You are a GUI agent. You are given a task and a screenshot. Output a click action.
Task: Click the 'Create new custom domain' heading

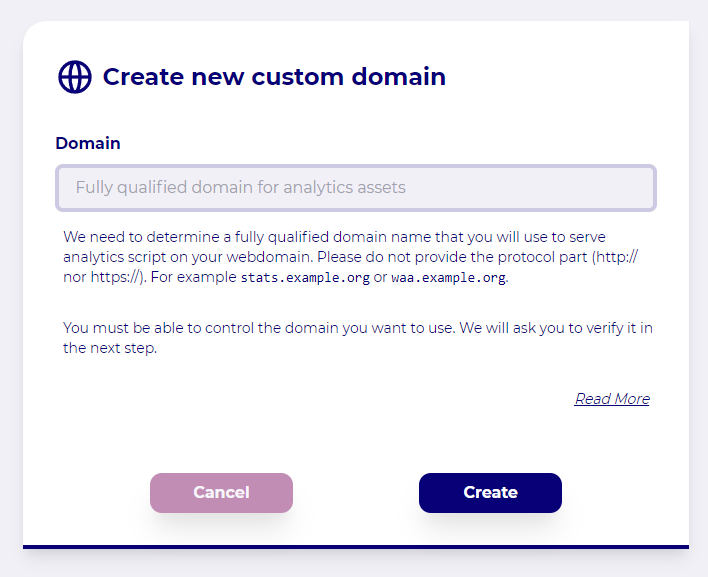pyautogui.click(x=274, y=77)
